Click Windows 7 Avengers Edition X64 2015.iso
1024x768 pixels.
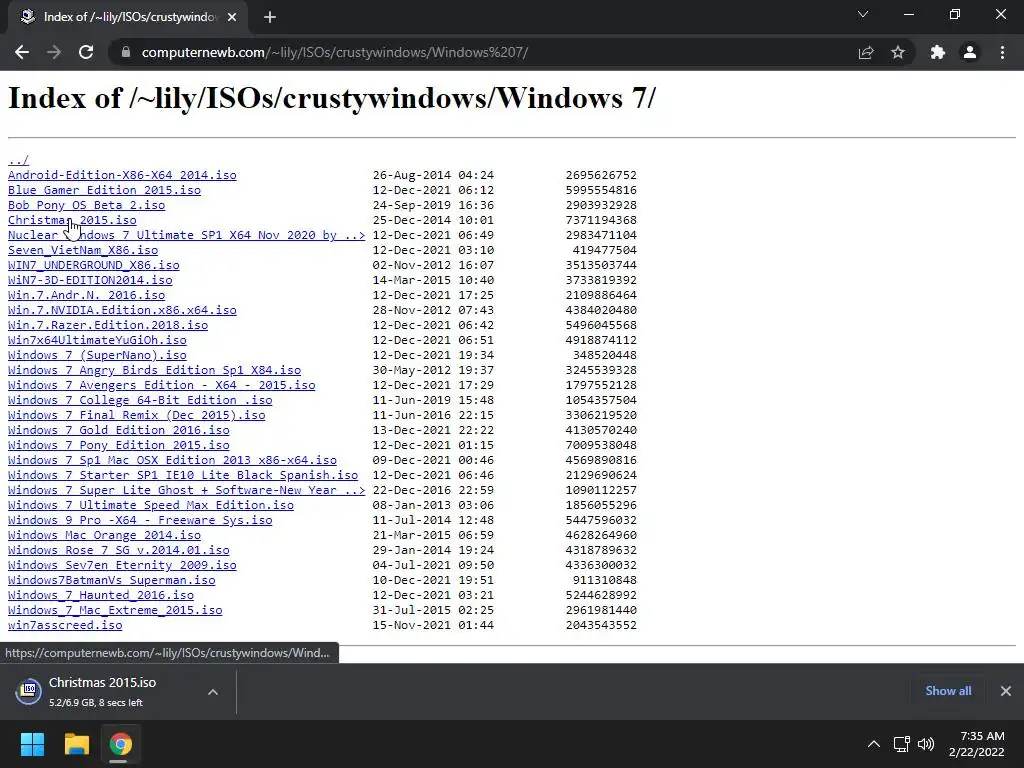161,385
